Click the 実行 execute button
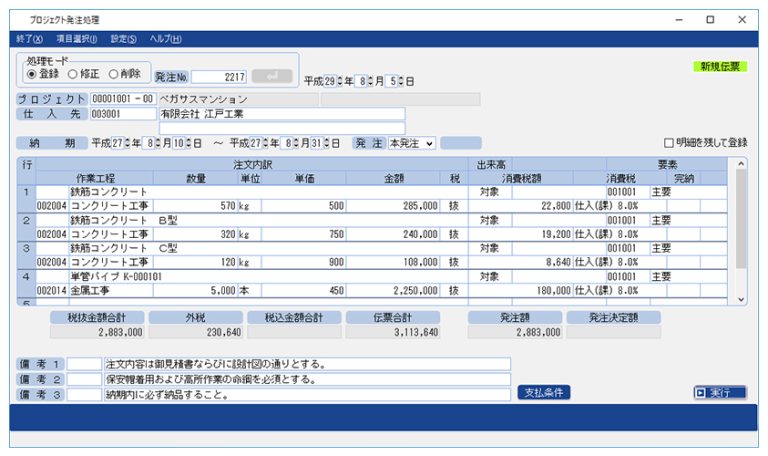Viewport: 768px width, 456px height. (x=719, y=392)
